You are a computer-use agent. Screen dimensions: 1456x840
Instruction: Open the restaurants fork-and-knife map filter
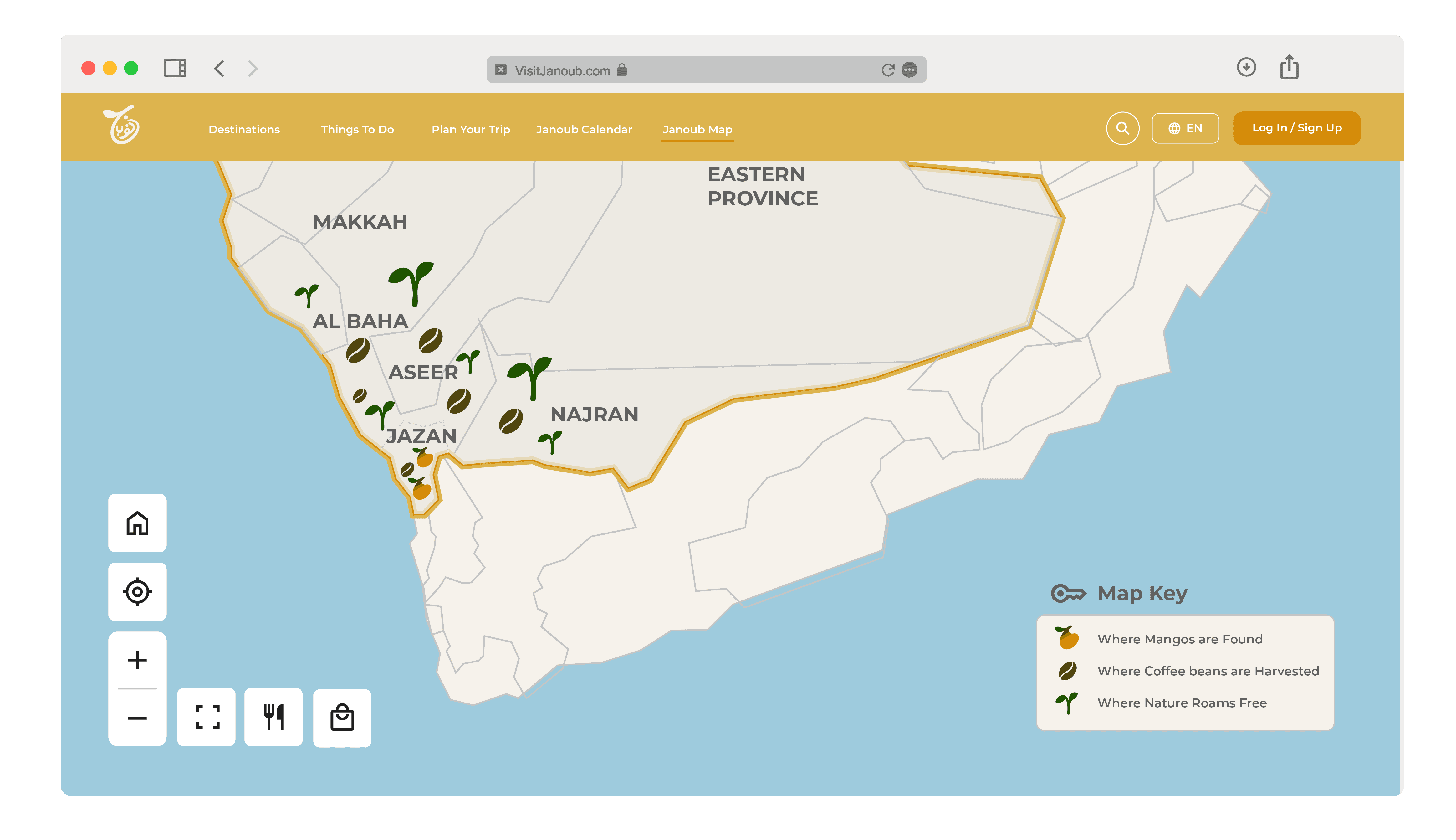click(x=274, y=717)
